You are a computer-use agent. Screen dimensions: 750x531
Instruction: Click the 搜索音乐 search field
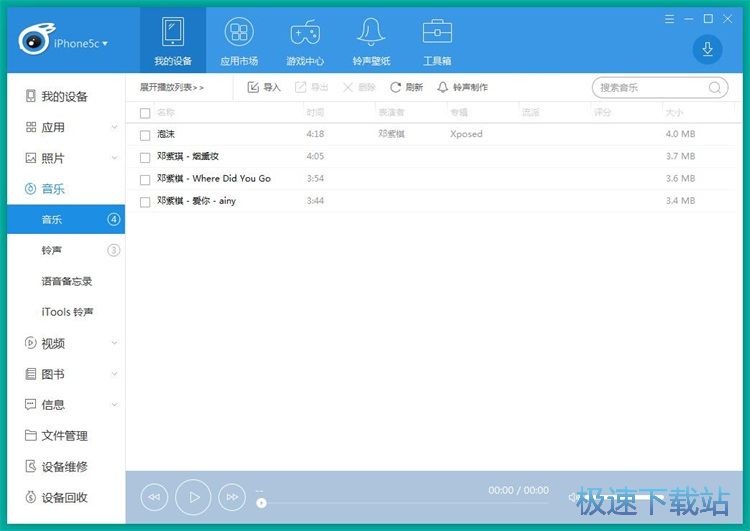pyautogui.click(x=660, y=88)
